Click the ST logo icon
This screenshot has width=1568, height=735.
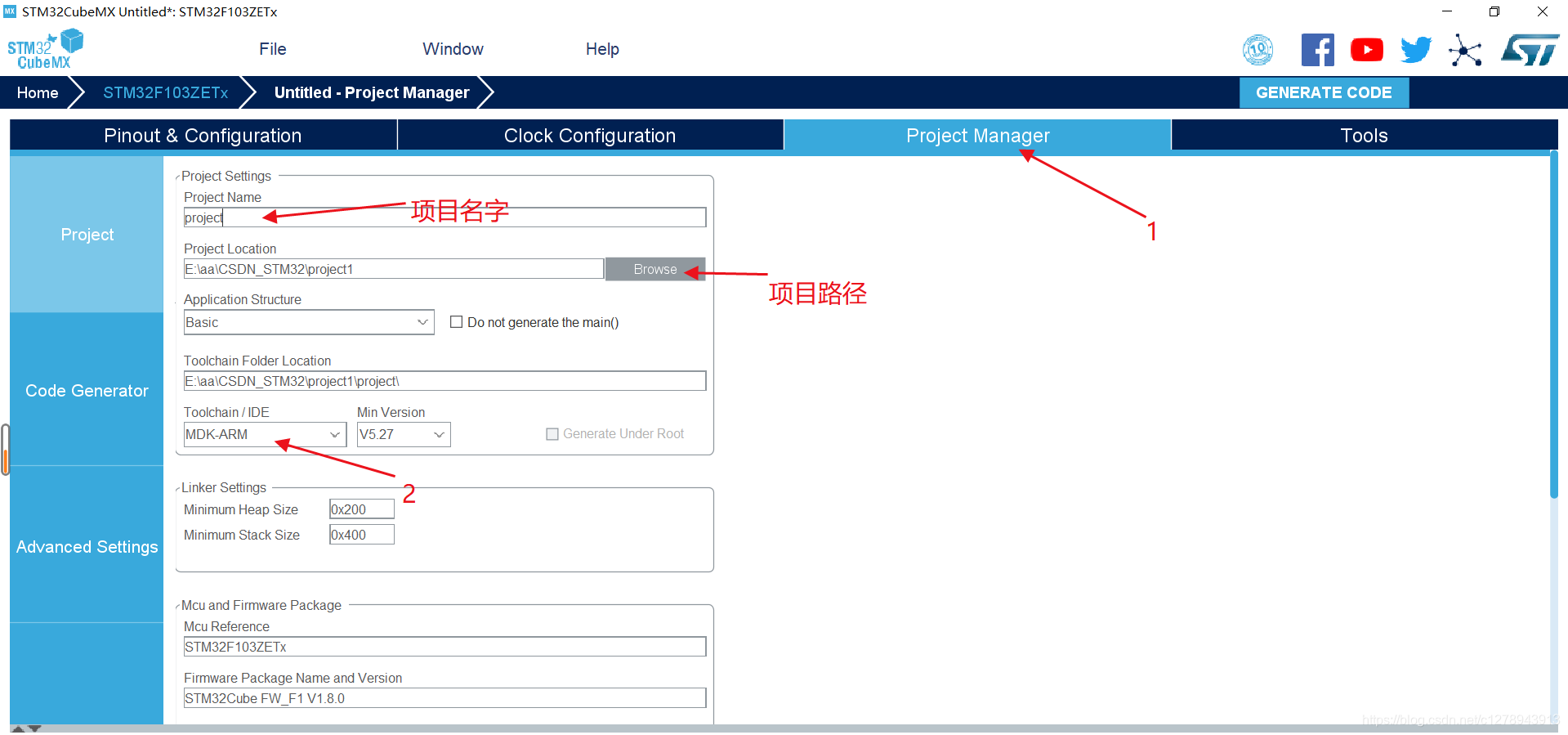click(x=1530, y=50)
